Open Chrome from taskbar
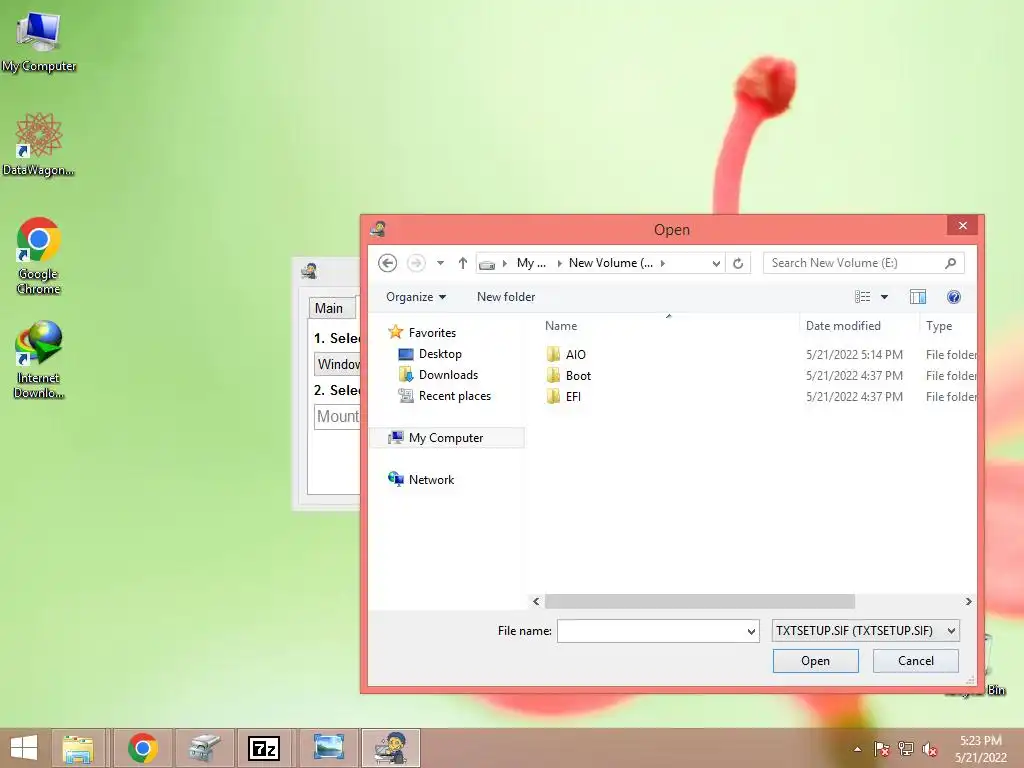 [x=142, y=748]
